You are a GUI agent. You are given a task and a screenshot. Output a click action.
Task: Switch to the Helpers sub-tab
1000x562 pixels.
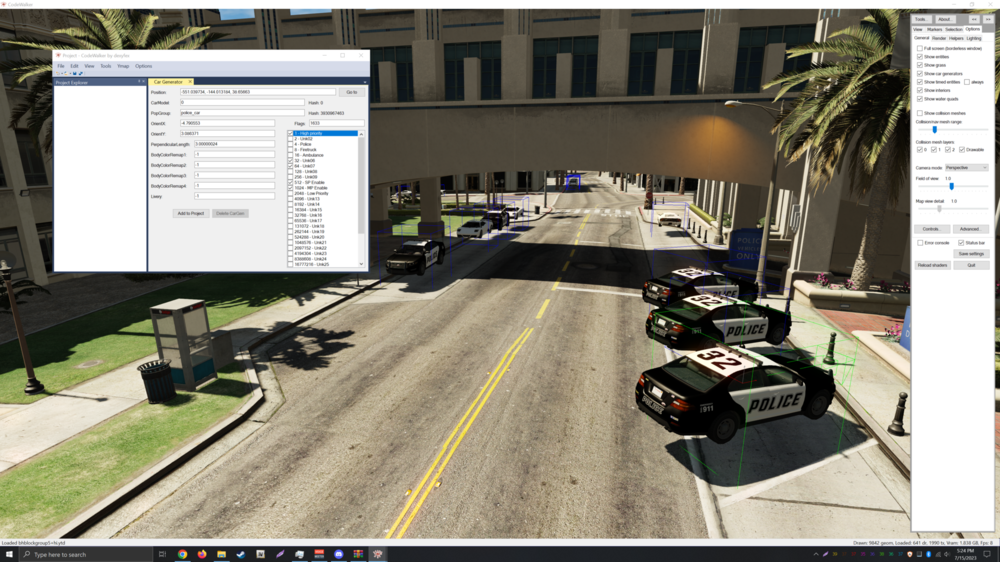(956, 38)
